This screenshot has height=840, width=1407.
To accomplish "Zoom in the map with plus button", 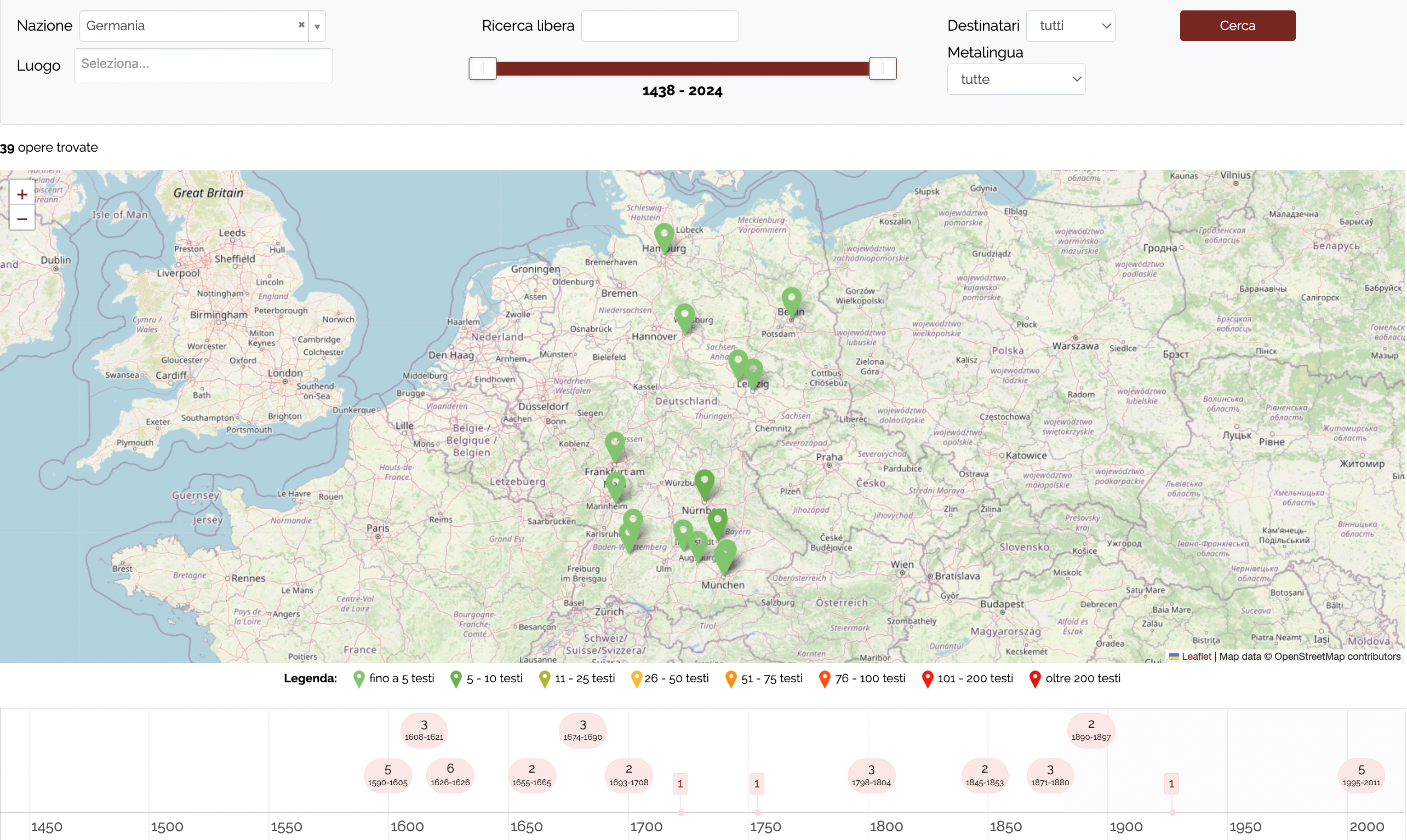I will click(22, 195).
